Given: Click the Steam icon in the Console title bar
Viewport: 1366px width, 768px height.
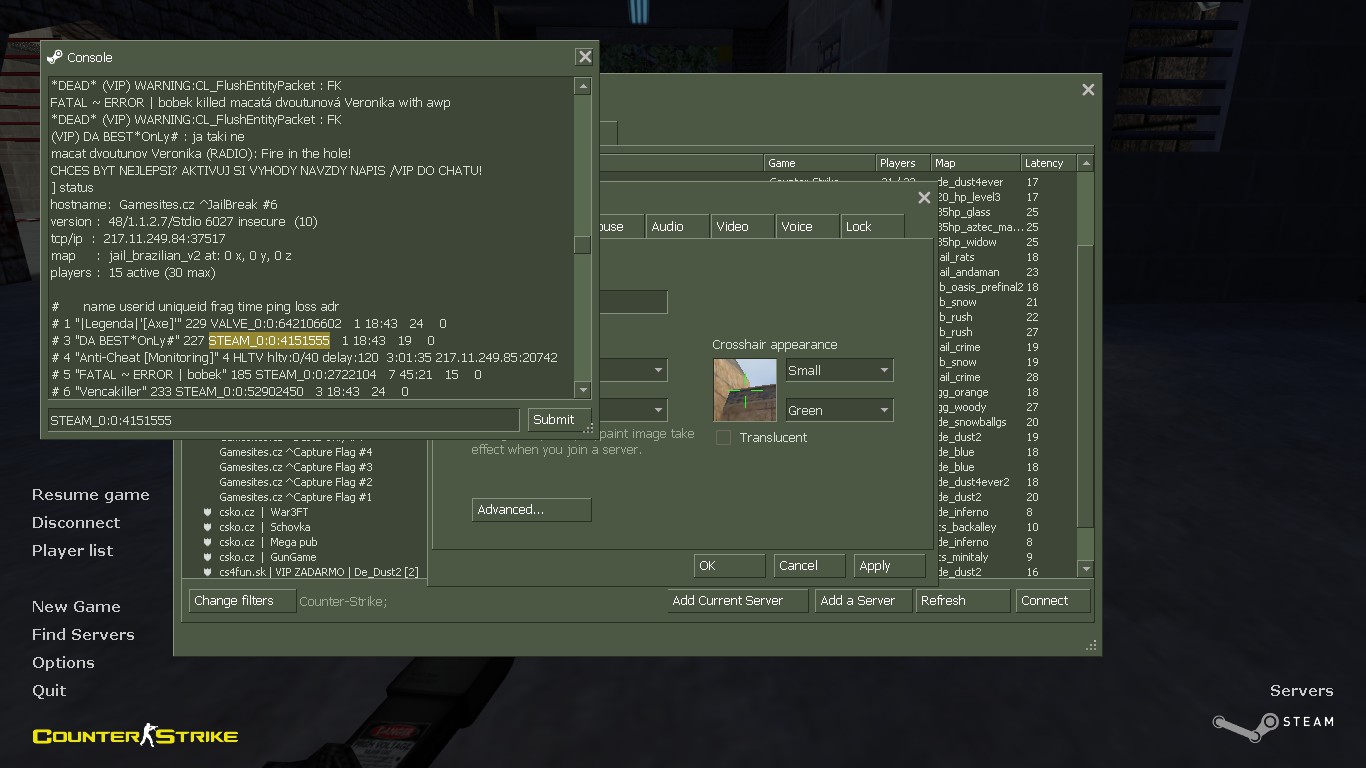Looking at the screenshot, I should pos(55,57).
